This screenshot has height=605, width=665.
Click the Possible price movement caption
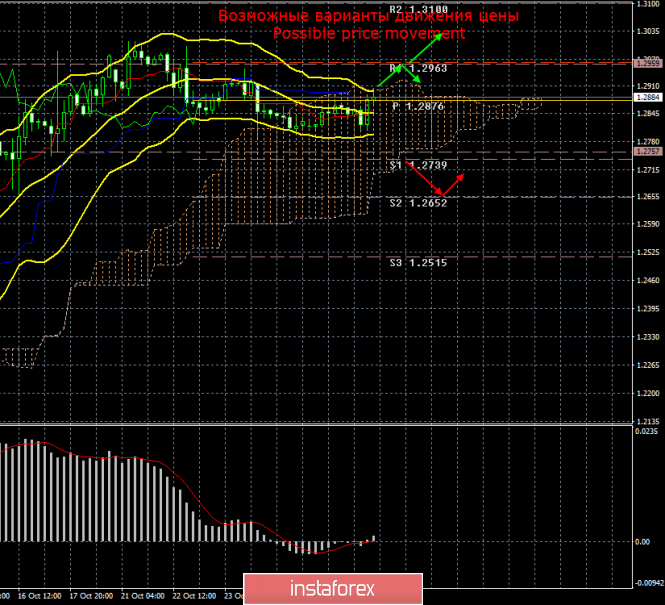[369, 33]
